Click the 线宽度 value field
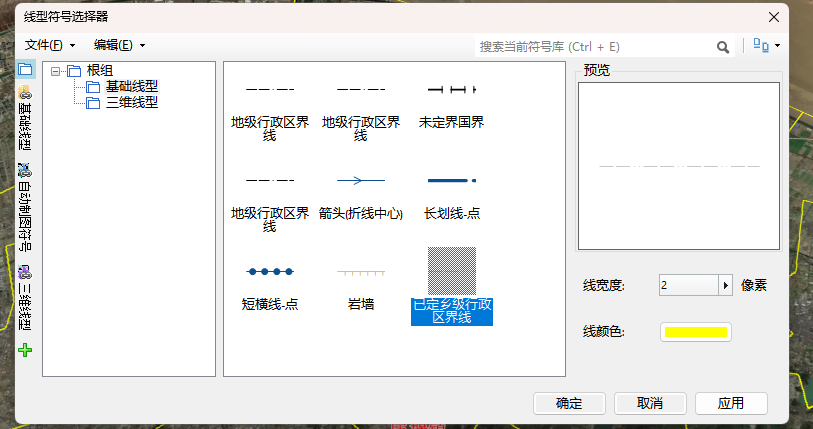The image size is (813, 429). [x=689, y=285]
